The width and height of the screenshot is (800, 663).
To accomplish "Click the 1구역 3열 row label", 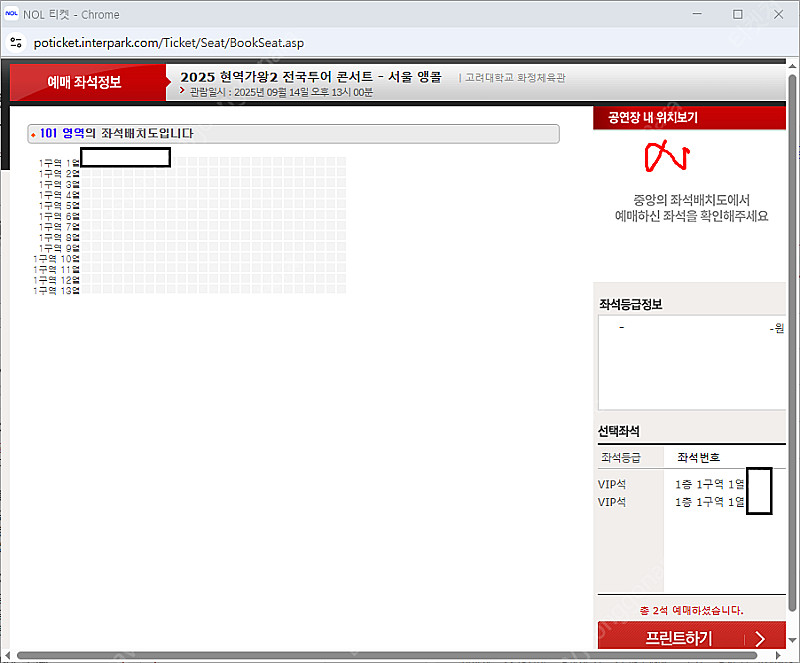I will click(59, 184).
